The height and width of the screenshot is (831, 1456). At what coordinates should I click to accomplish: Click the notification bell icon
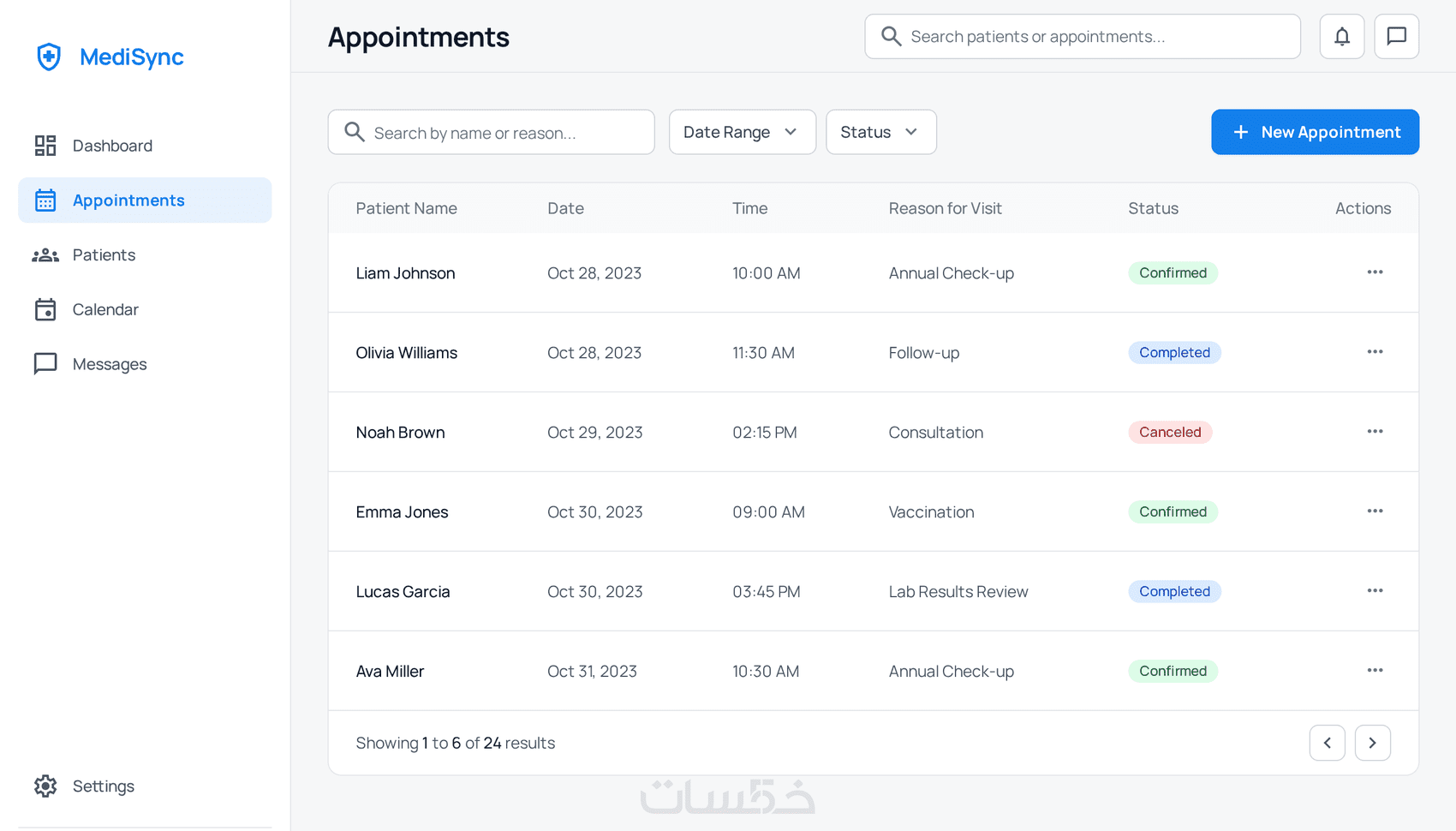click(x=1341, y=37)
